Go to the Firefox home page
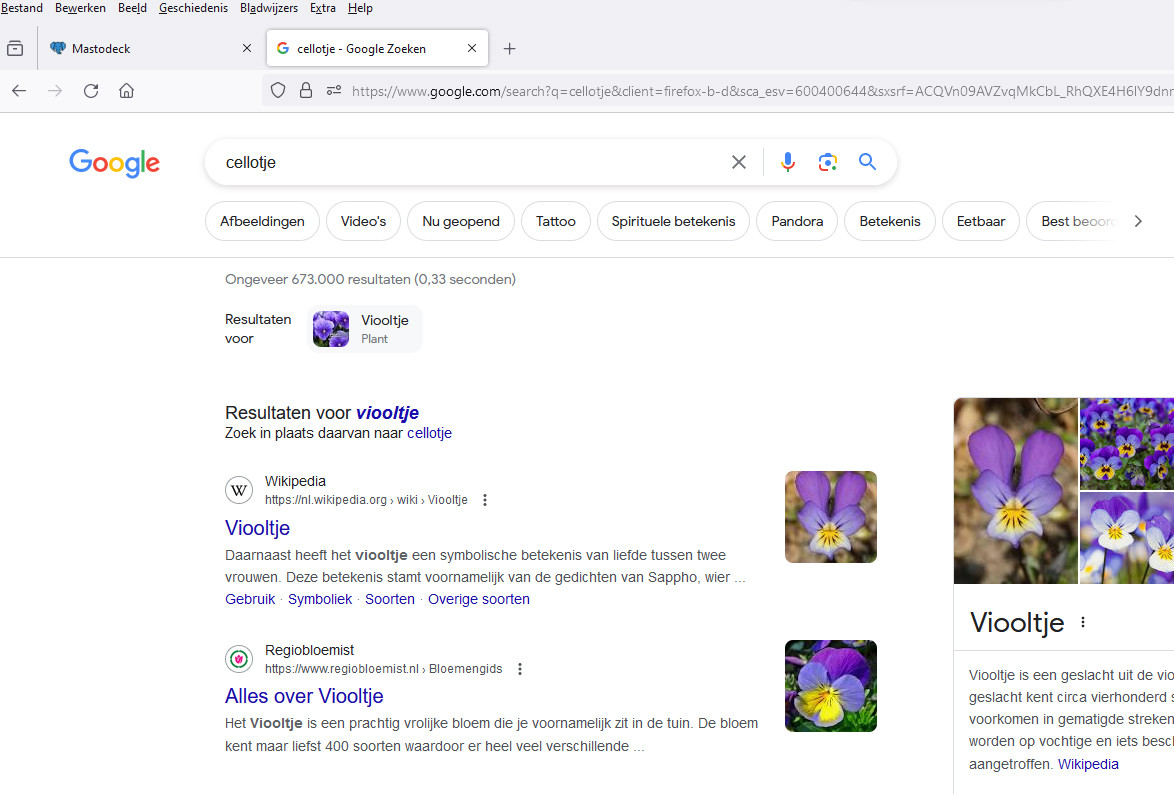 (x=127, y=91)
